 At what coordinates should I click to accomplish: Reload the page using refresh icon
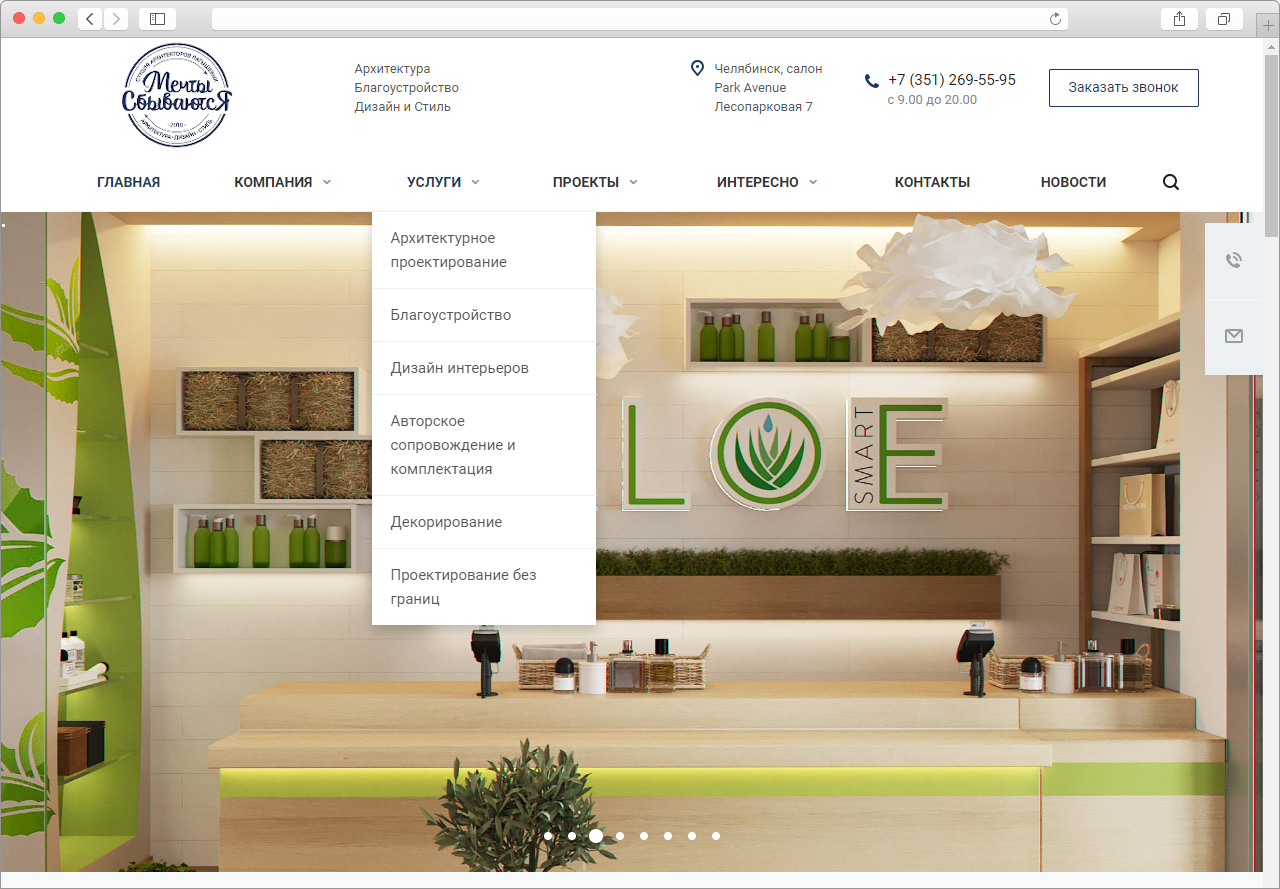tap(1055, 19)
